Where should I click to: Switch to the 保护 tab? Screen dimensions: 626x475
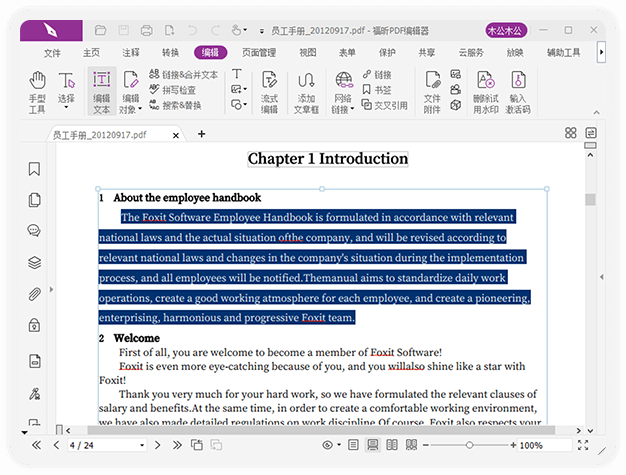(x=387, y=53)
